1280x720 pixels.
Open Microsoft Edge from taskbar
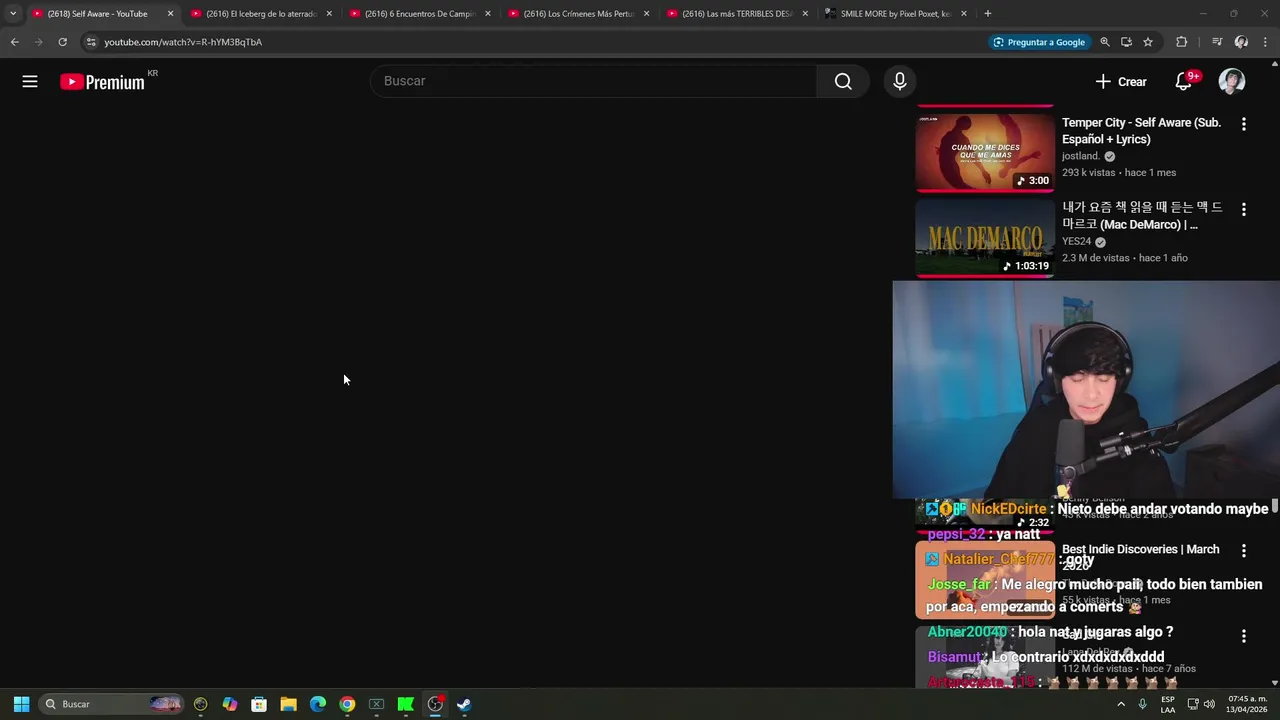318,704
